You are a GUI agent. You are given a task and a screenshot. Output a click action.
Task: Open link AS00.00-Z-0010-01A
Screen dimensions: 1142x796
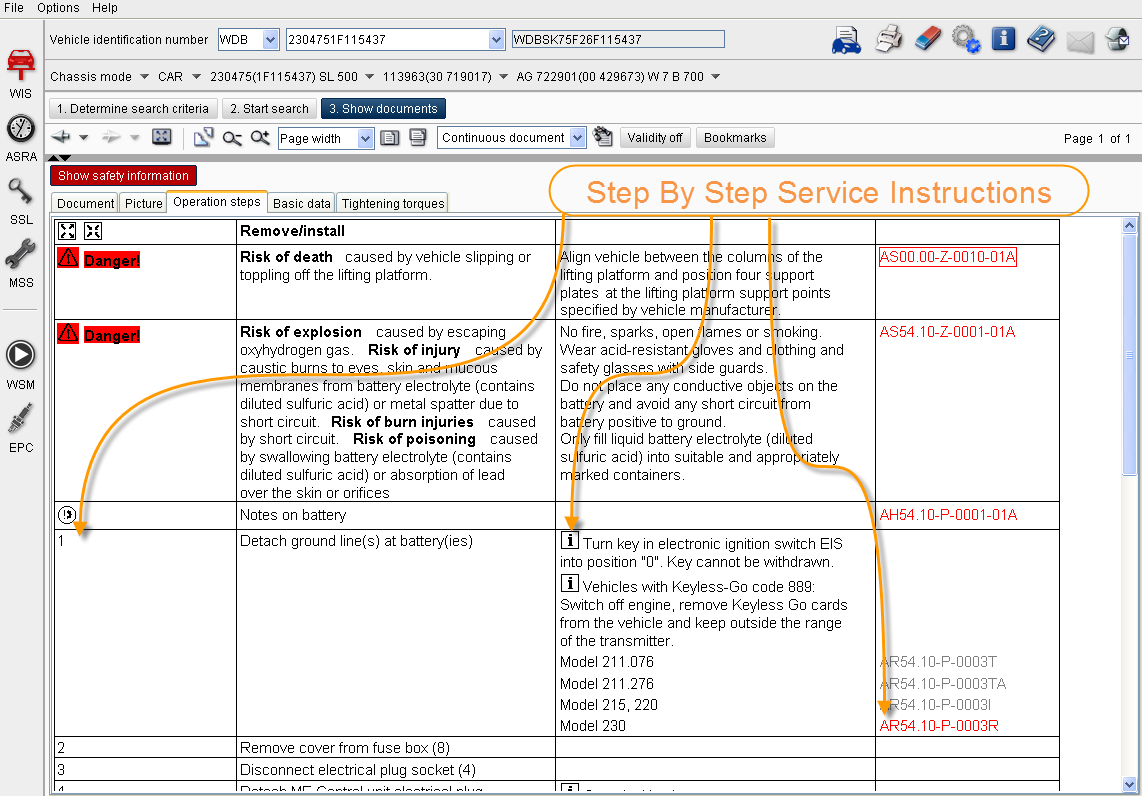click(x=948, y=257)
